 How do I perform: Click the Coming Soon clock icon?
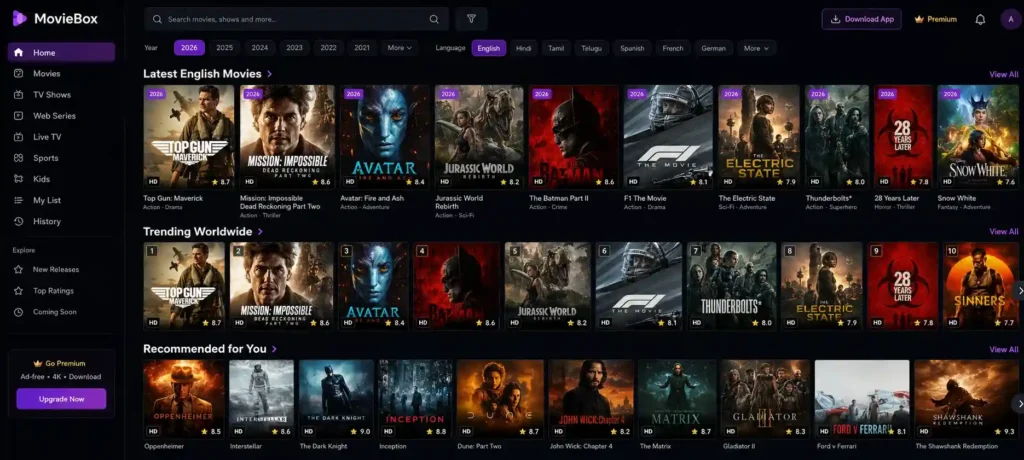(18, 312)
